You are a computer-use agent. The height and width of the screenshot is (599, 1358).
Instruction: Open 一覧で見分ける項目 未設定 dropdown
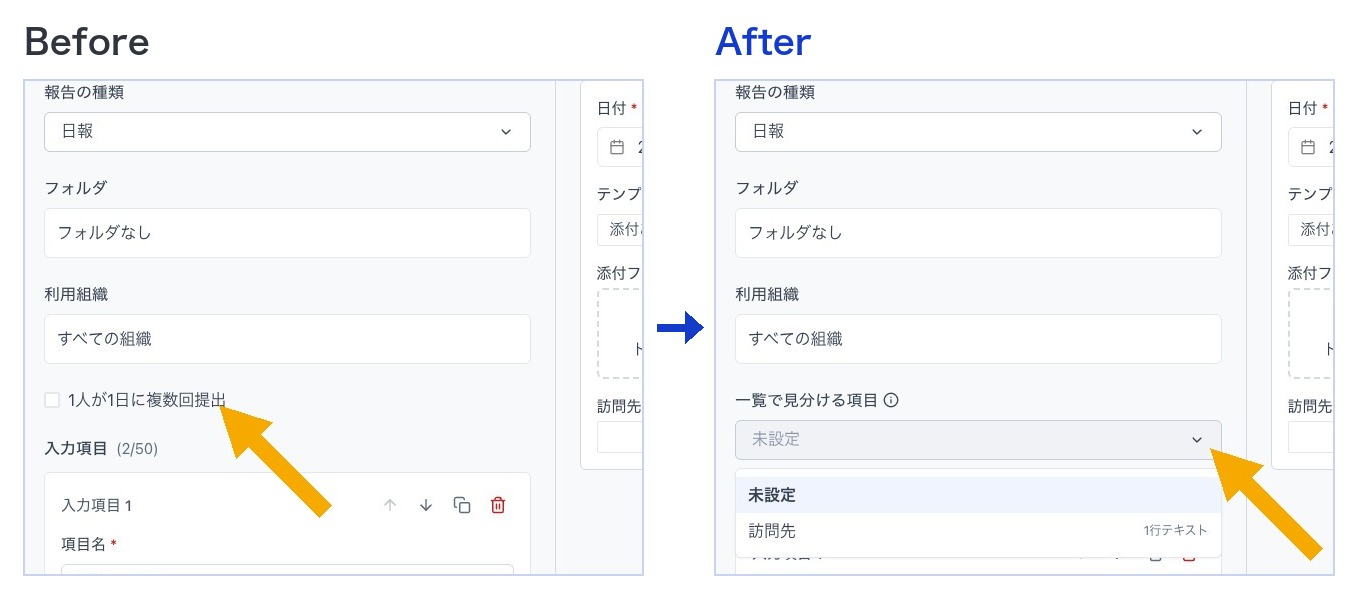point(978,440)
